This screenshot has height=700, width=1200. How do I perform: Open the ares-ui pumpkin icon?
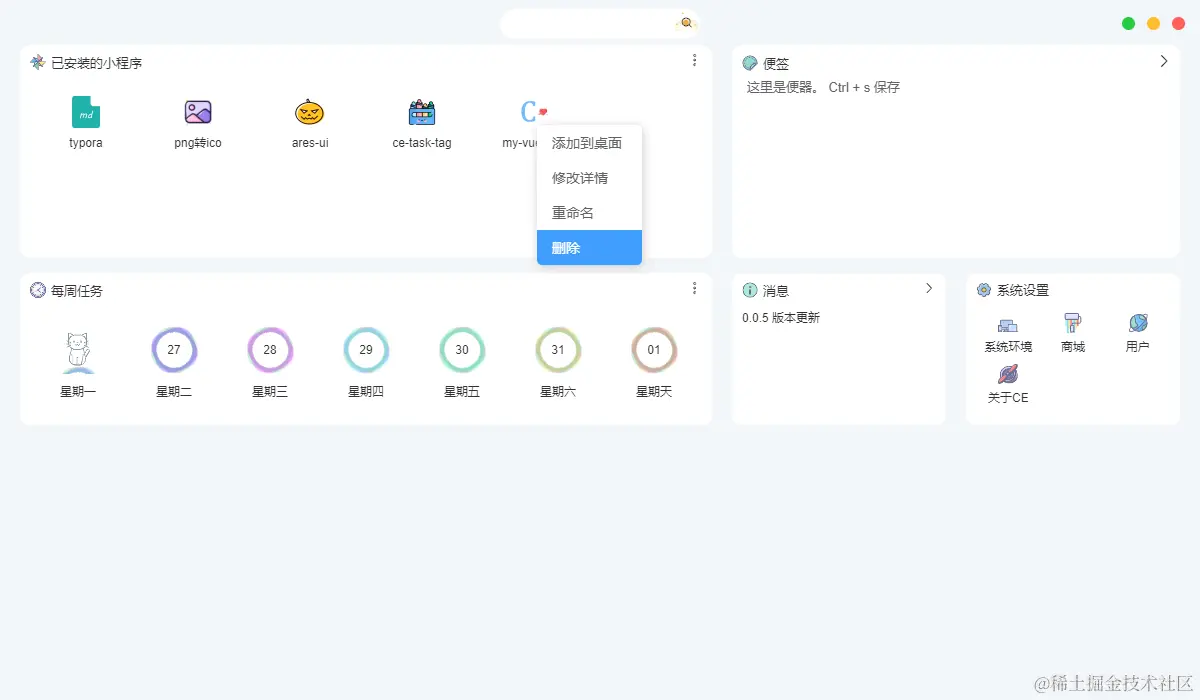tap(310, 112)
